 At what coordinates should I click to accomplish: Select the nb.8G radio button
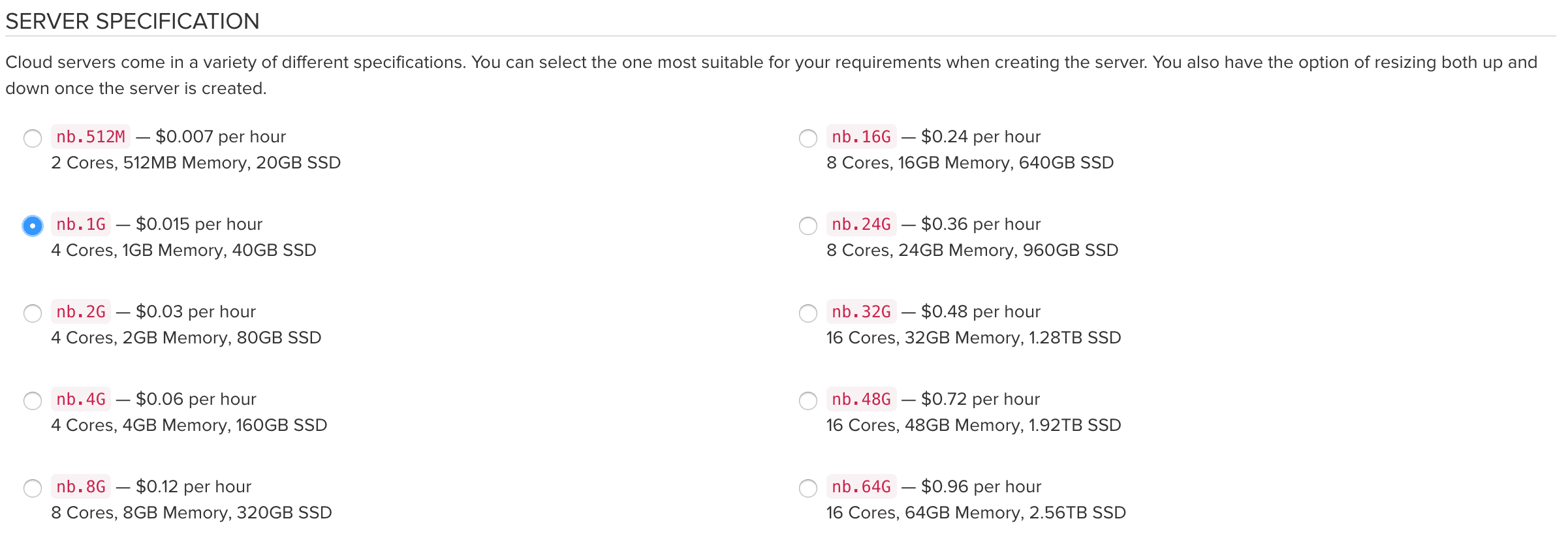[33, 488]
